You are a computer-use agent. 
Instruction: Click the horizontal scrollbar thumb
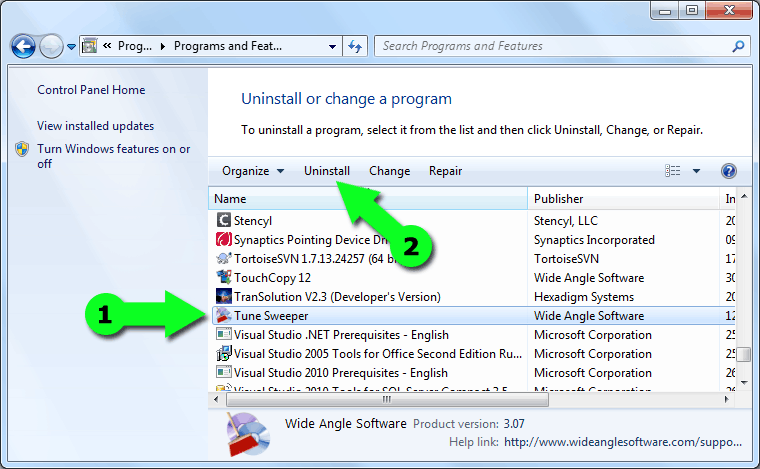(387, 399)
